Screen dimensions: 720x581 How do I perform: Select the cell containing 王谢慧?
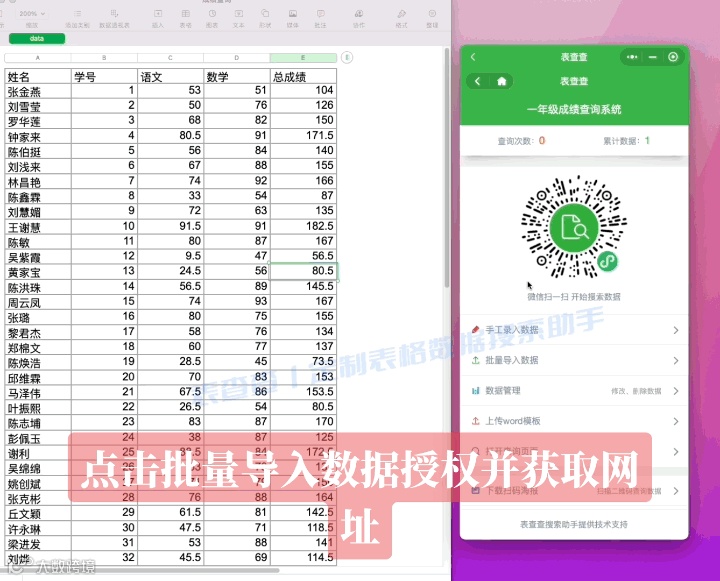[x=38, y=227]
